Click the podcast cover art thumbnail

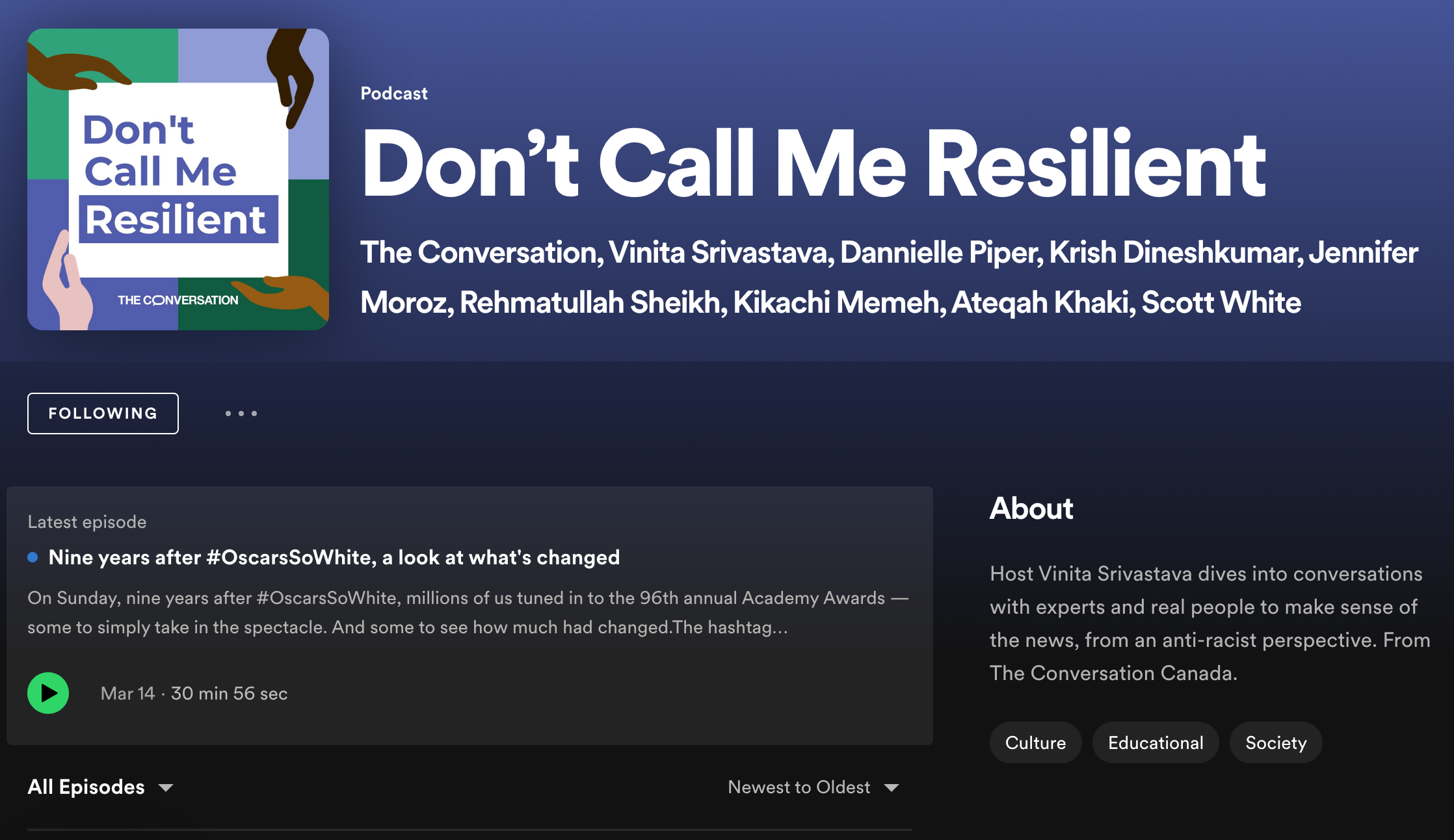(x=178, y=179)
